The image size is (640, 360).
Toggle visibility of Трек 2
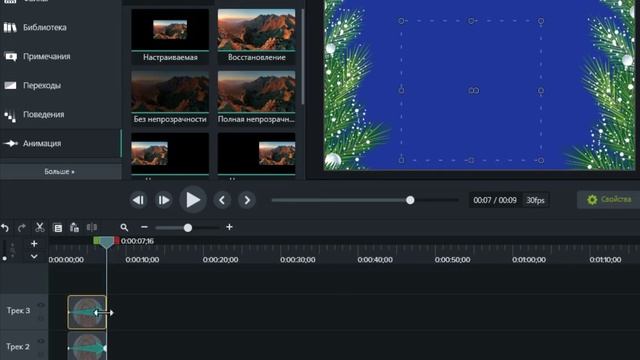coord(41,341)
